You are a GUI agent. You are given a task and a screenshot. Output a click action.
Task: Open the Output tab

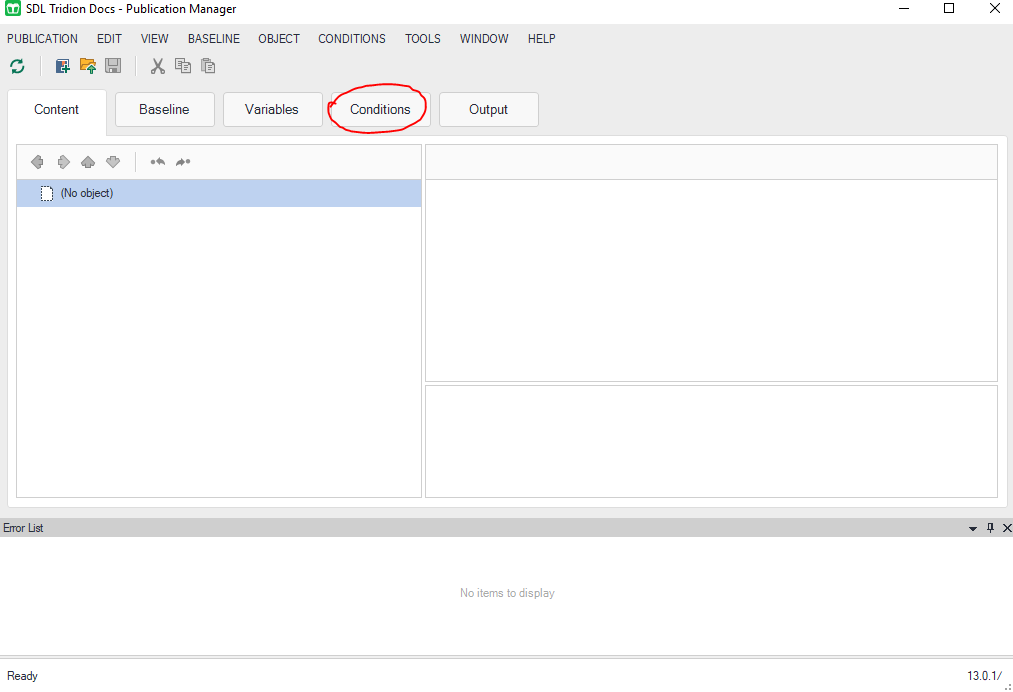tap(488, 110)
